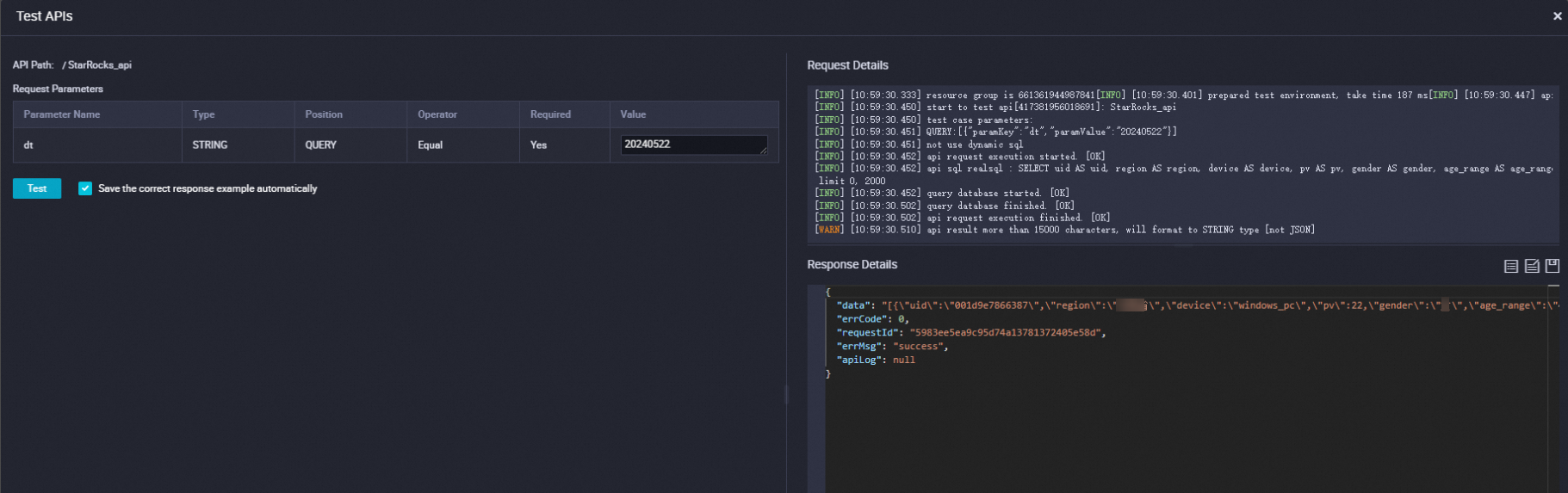
Task: Click the Type column header
Action: pyautogui.click(x=203, y=114)
